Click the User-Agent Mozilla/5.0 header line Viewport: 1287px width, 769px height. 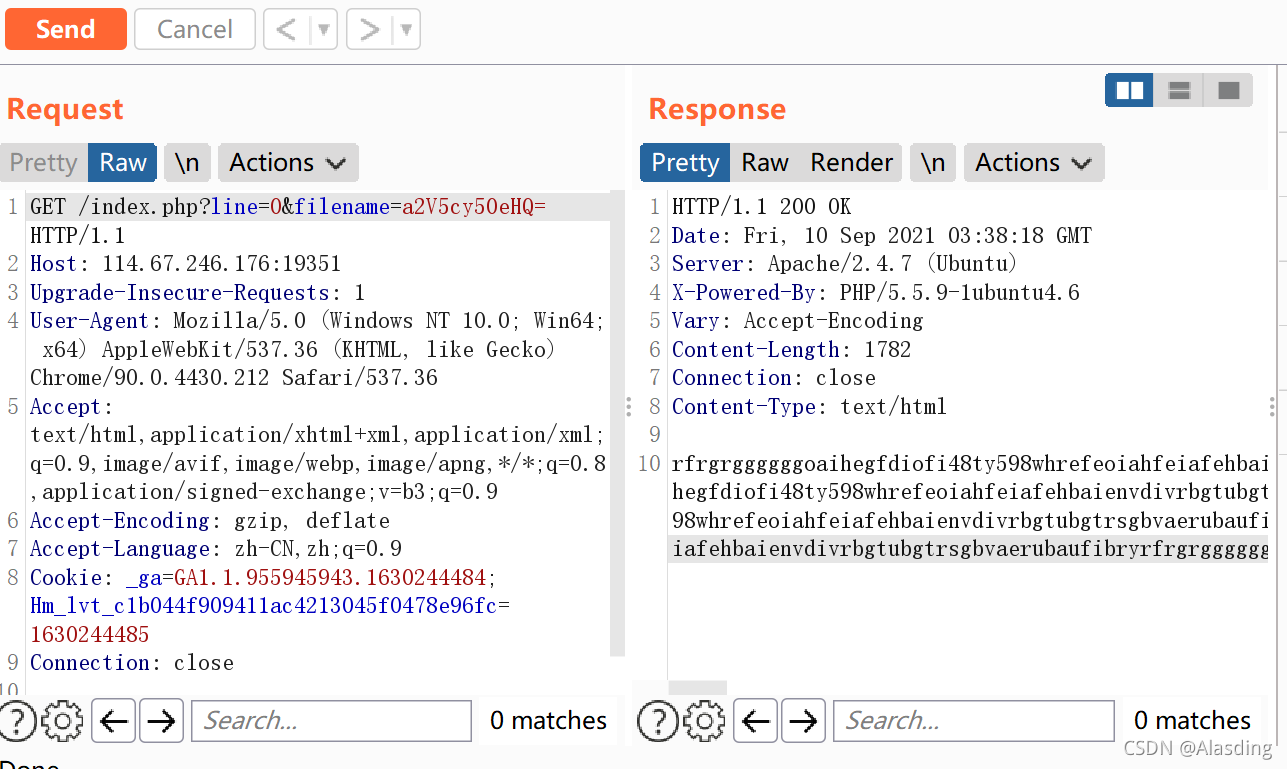tap(318, 321)
